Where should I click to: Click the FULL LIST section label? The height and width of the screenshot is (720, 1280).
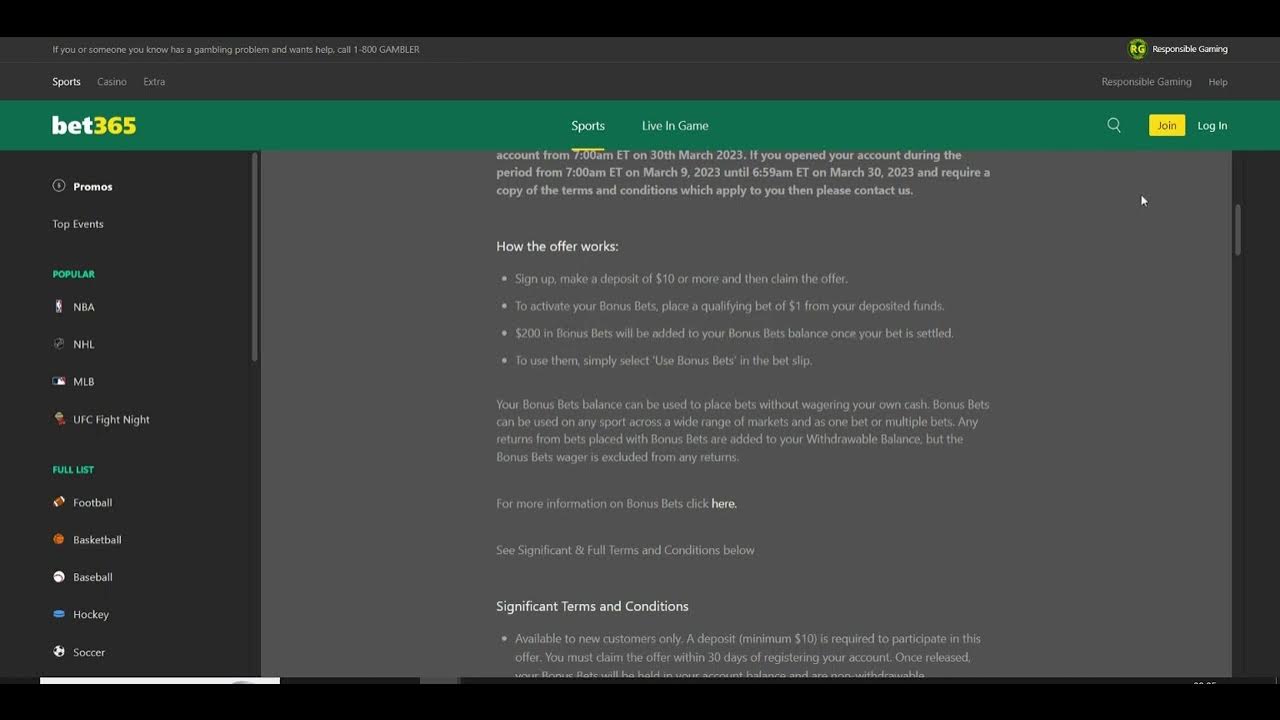point(73,470)
